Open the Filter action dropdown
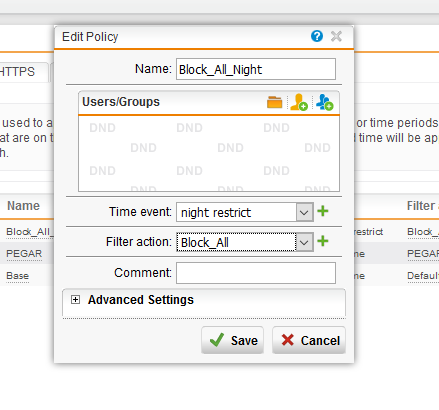439x410 pixels. [304, 242]
